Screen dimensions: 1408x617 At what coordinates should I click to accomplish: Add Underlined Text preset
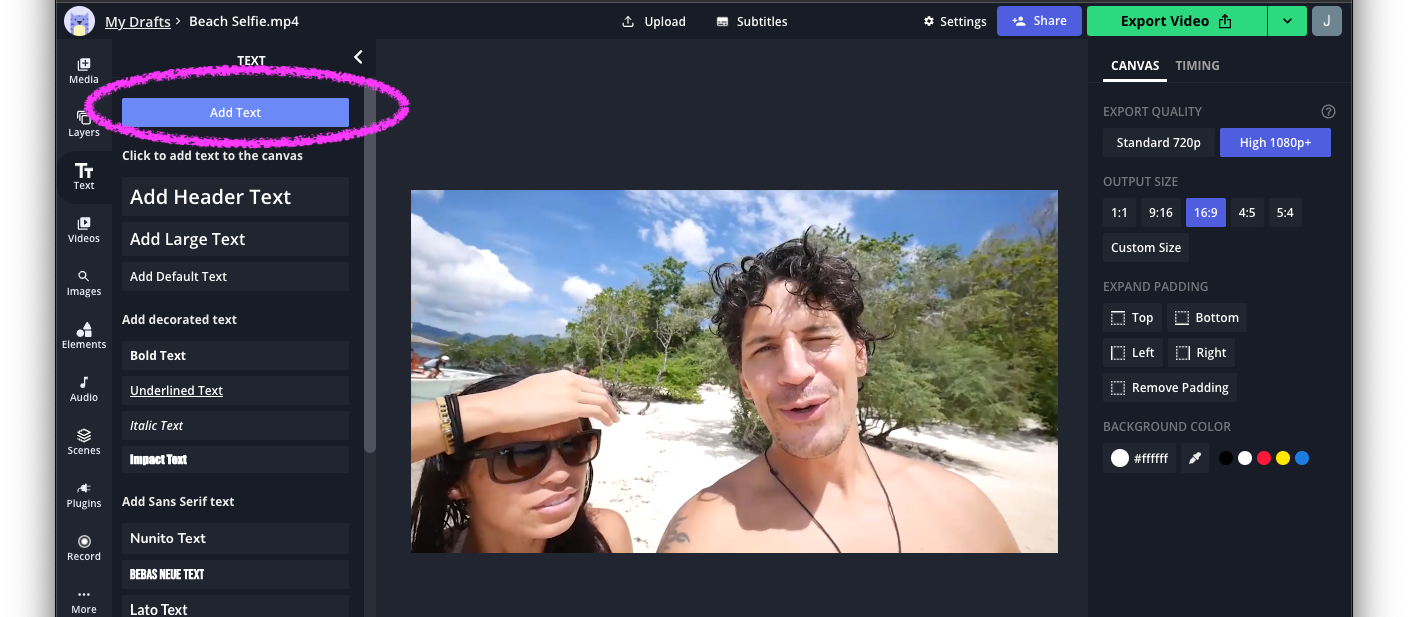click(235, 390)
